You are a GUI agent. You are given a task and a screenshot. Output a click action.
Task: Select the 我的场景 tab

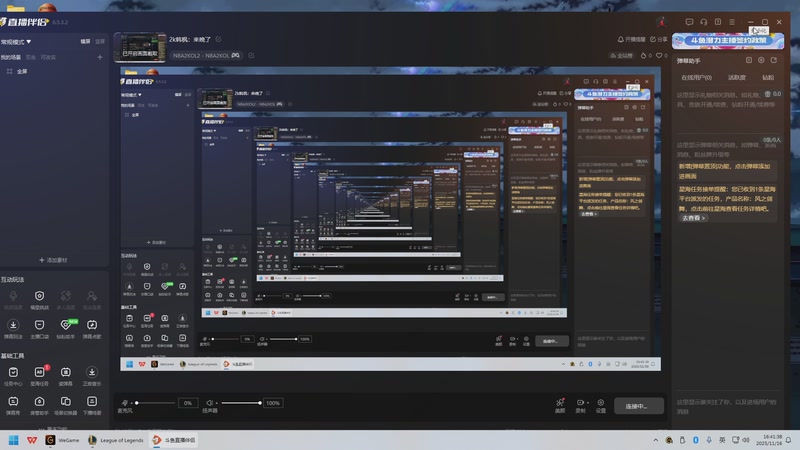pyautogui.click(x=11, y=57)
